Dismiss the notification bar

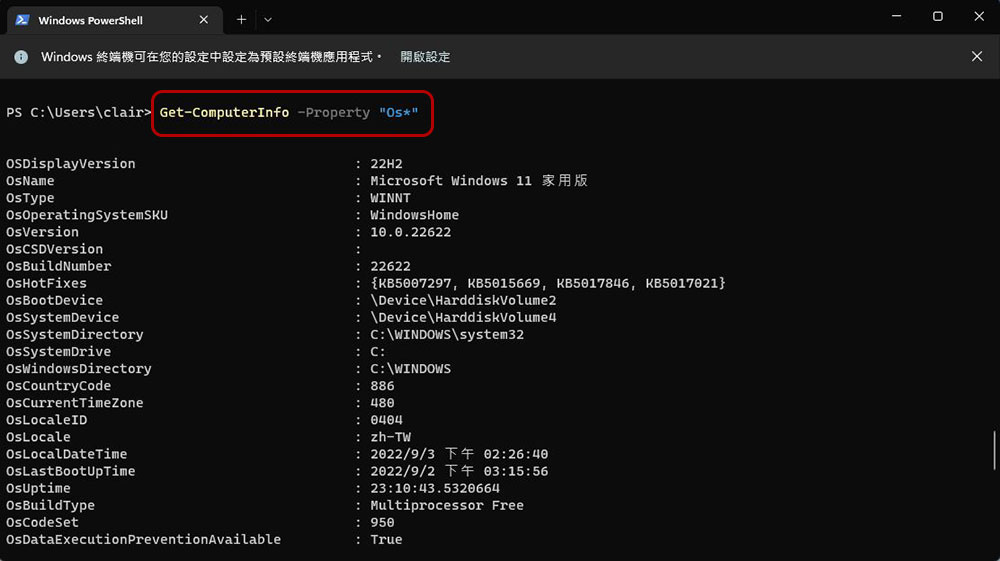(977, 57)
